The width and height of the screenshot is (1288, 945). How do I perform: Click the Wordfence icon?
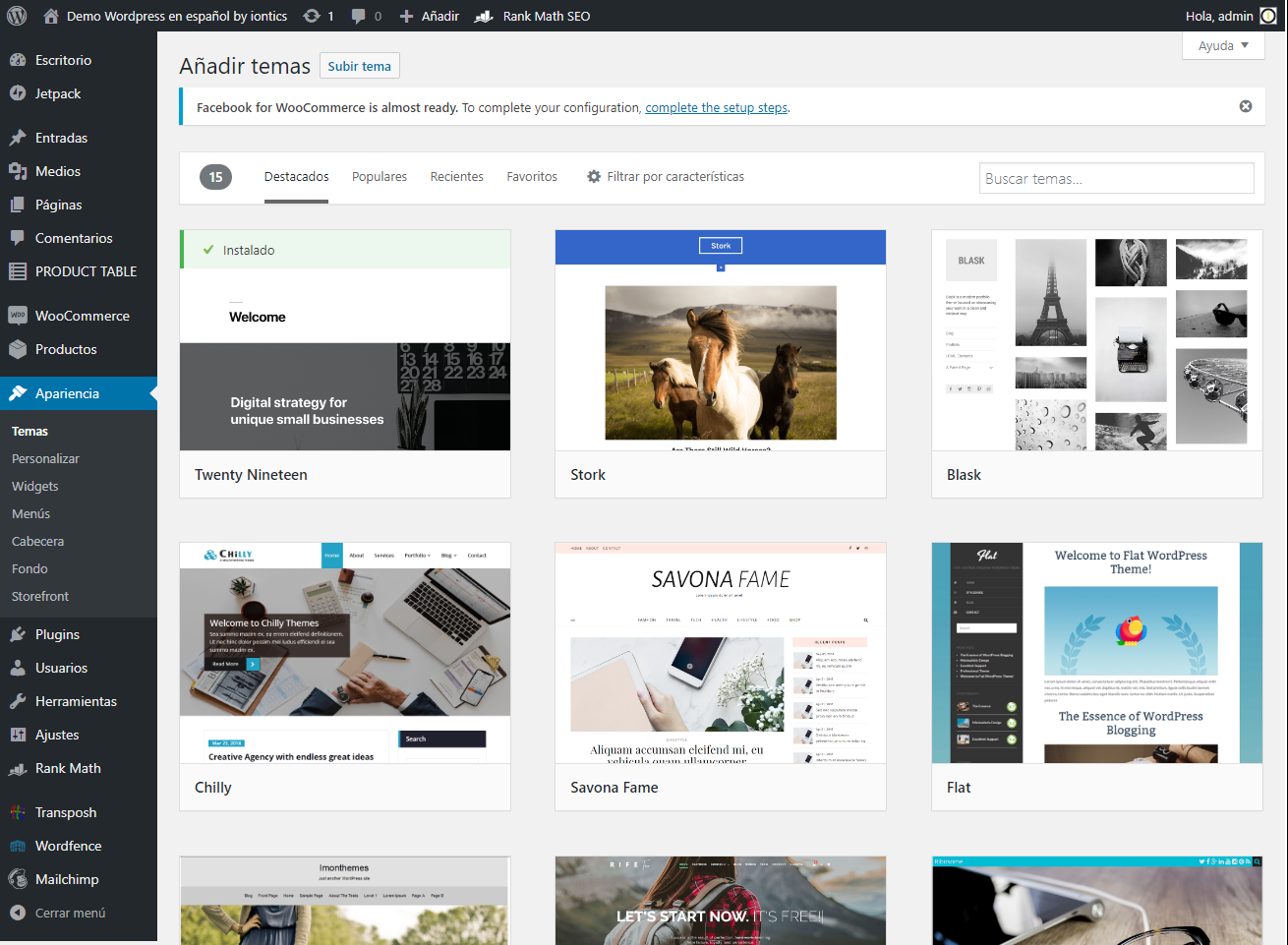pyautogui.click(x=18, y=846)
